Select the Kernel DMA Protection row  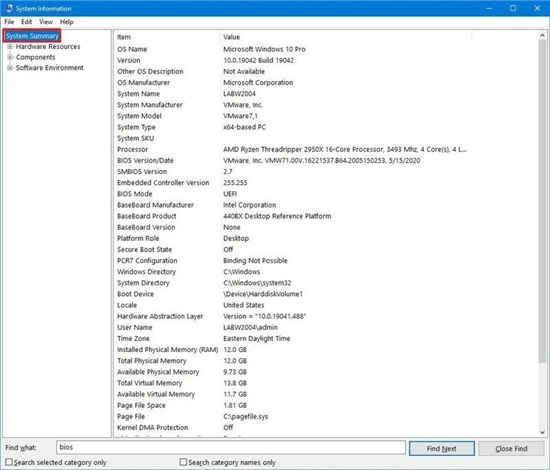click(x=326, y=428)
